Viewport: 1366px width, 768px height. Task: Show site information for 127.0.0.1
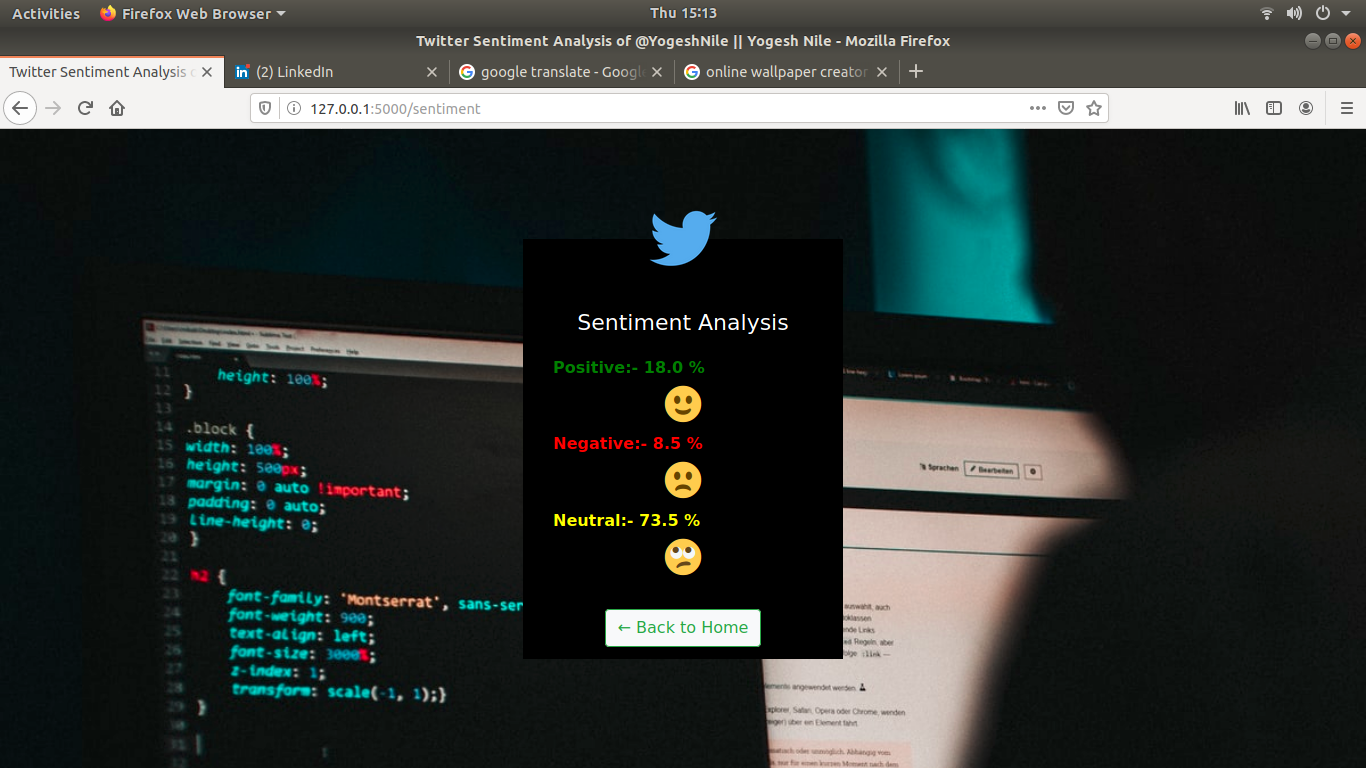coord(294,108)
